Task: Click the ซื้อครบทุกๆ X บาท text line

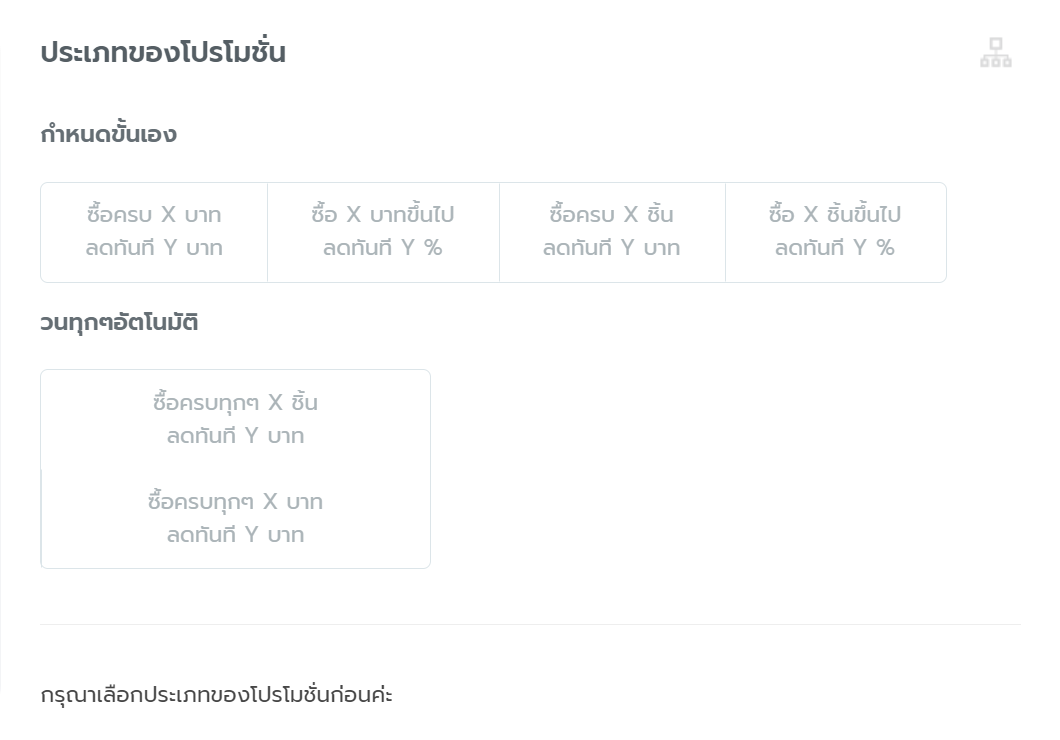Action: (x=235, y=502)
